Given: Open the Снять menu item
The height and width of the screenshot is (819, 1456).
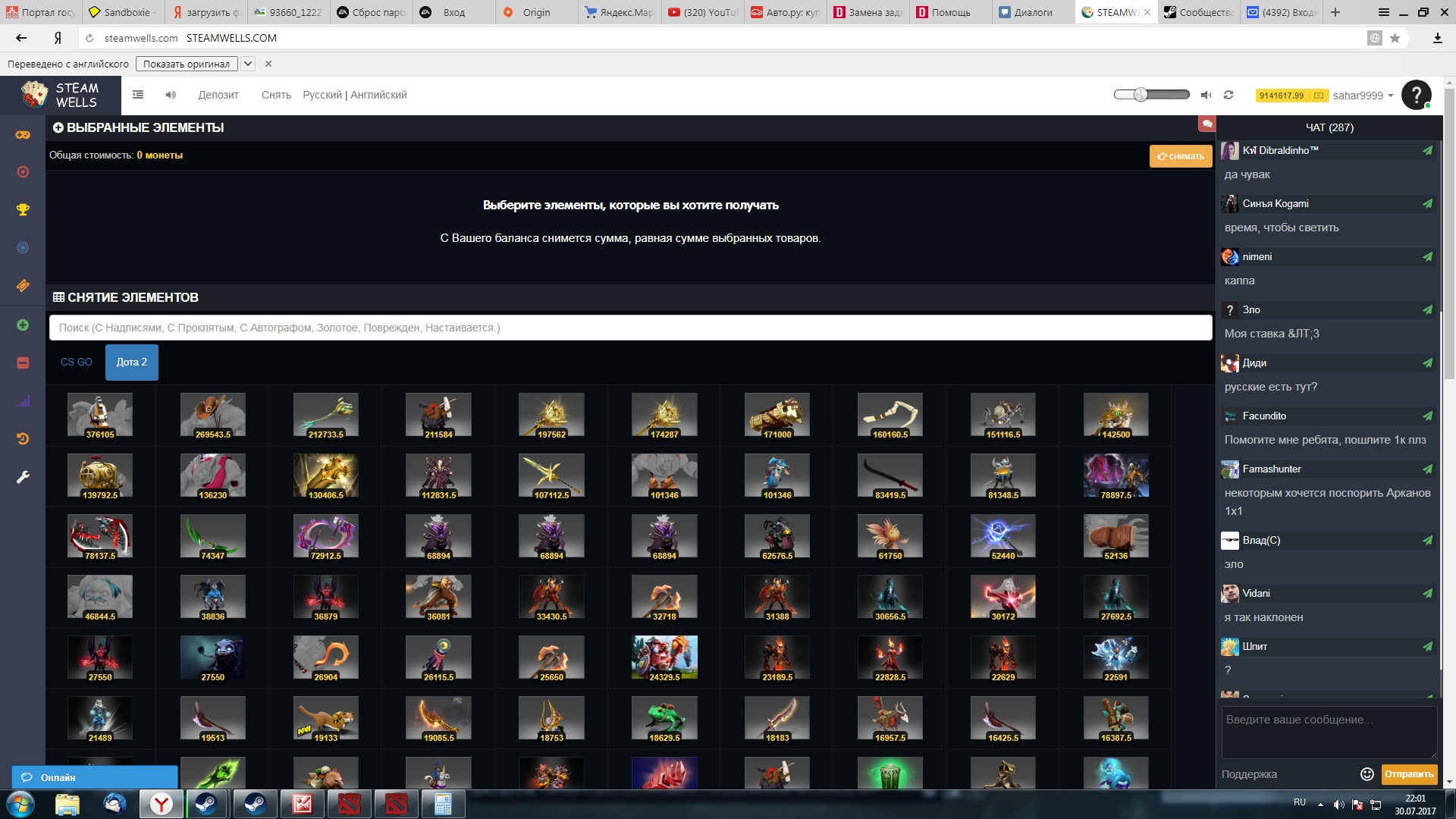Looking at the screenshot, I should pos(276,95).
